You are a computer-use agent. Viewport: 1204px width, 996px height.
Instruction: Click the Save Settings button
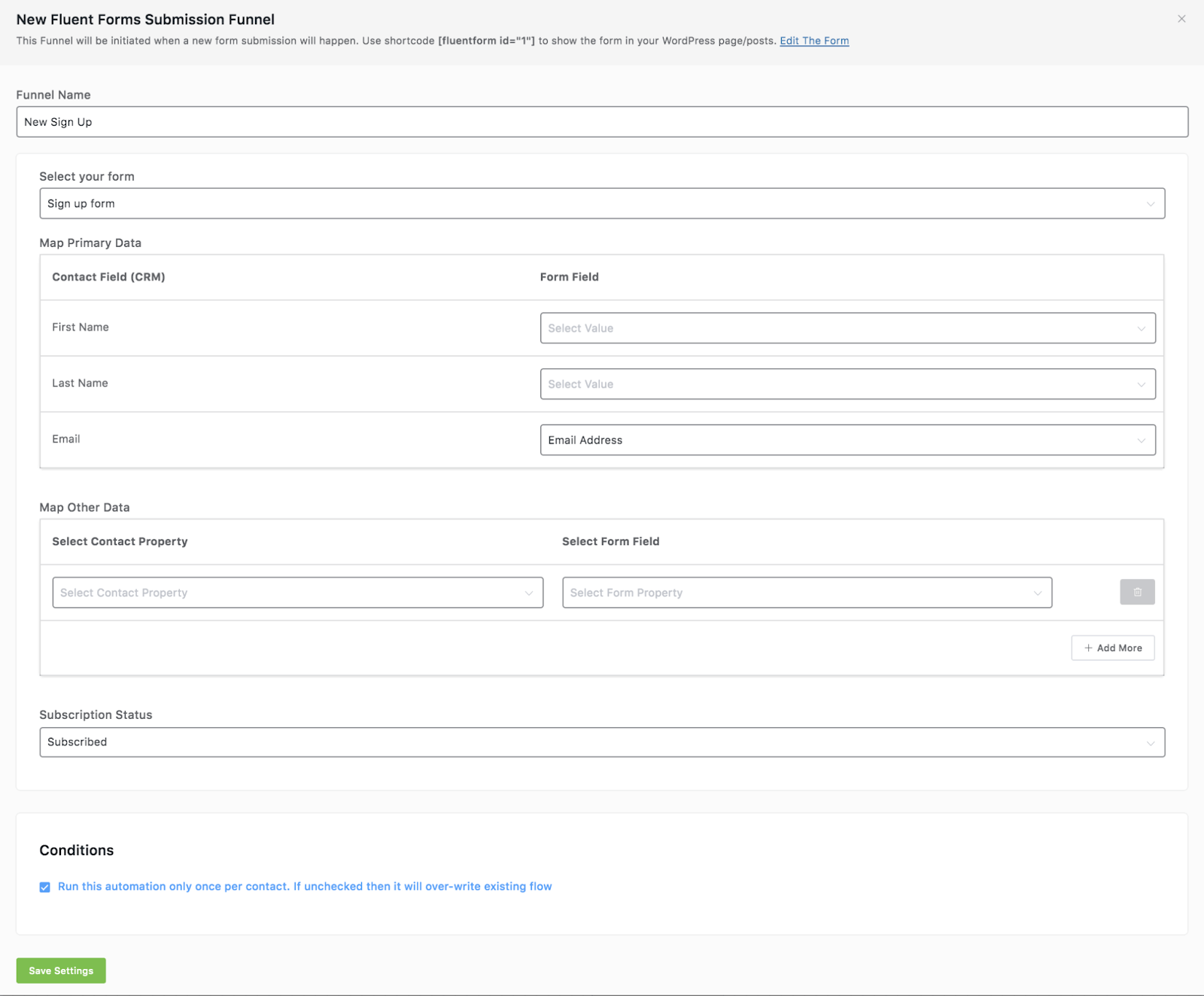tap(61, 970)
